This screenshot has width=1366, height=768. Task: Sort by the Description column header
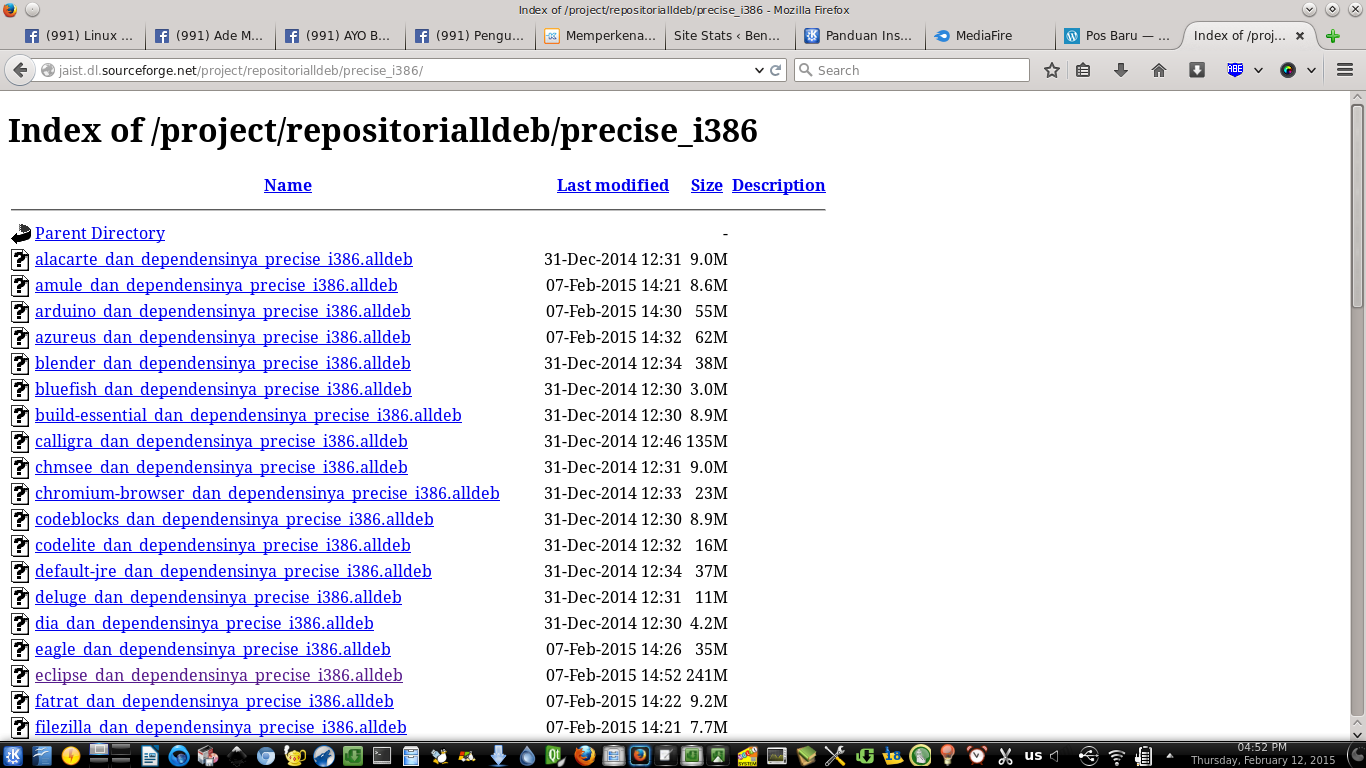click(779, 185)
